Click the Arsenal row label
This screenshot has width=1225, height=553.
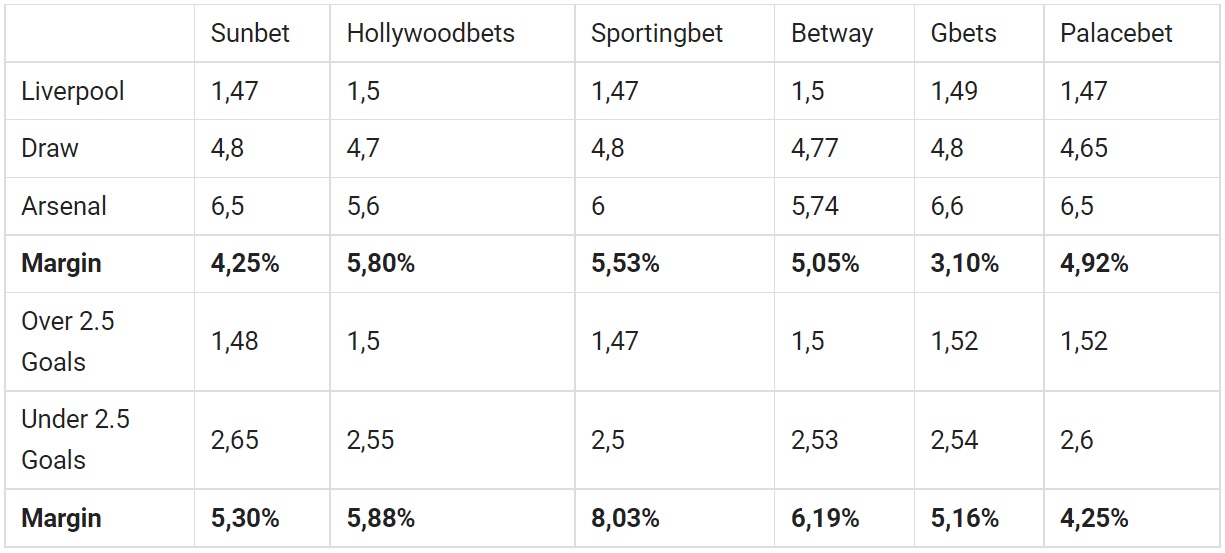[x=64, y=206]
